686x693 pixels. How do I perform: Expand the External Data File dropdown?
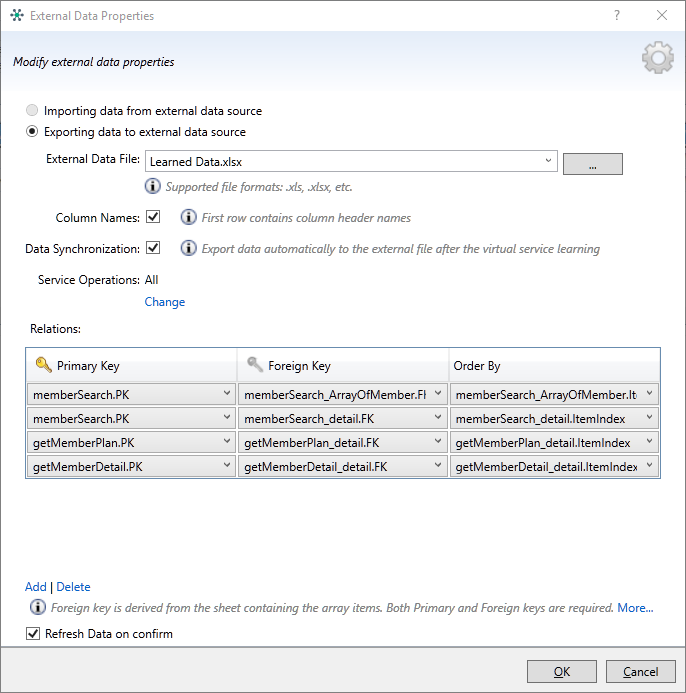point(549,161)
